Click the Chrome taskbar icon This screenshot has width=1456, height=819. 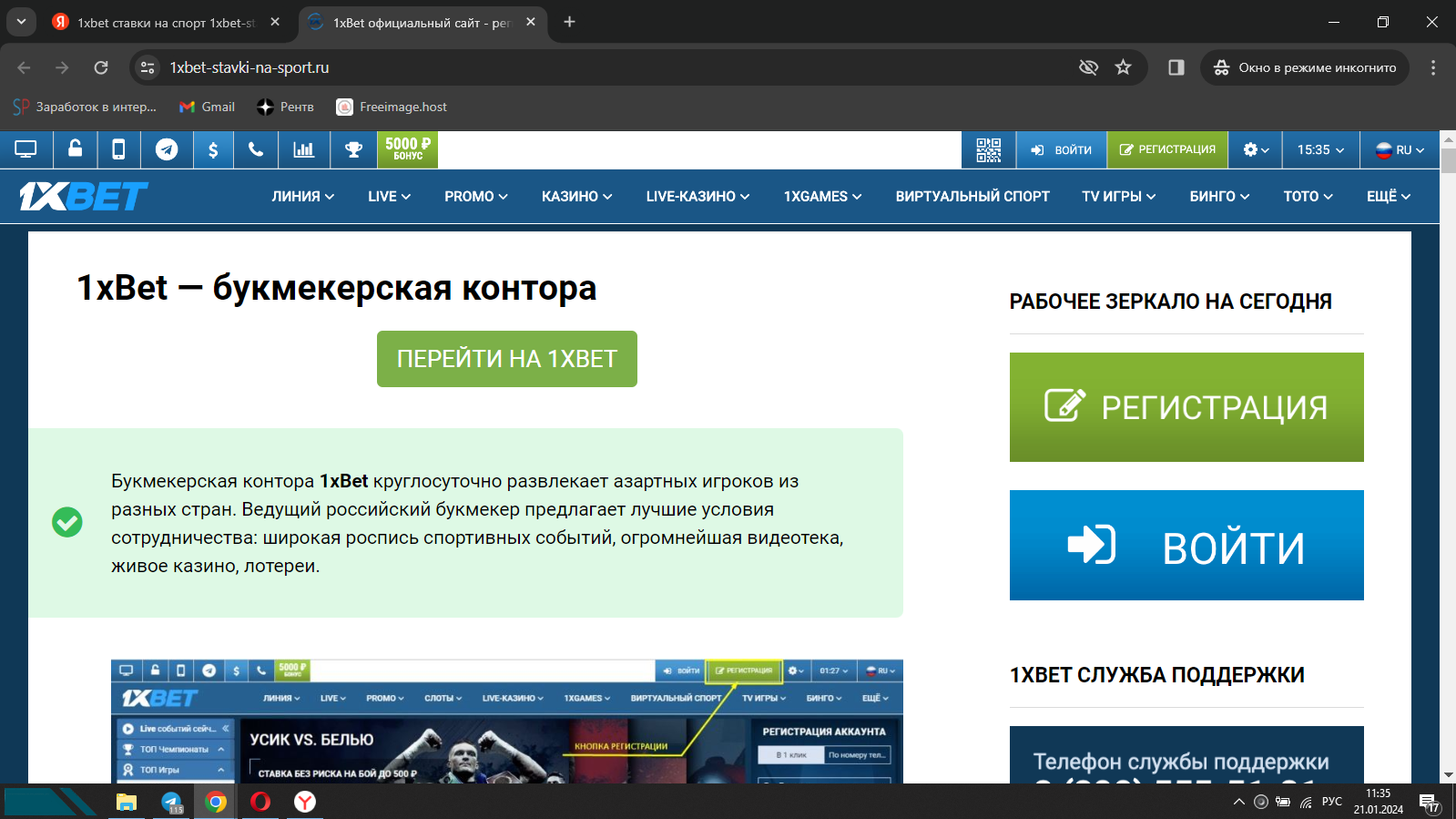[216, 802]
